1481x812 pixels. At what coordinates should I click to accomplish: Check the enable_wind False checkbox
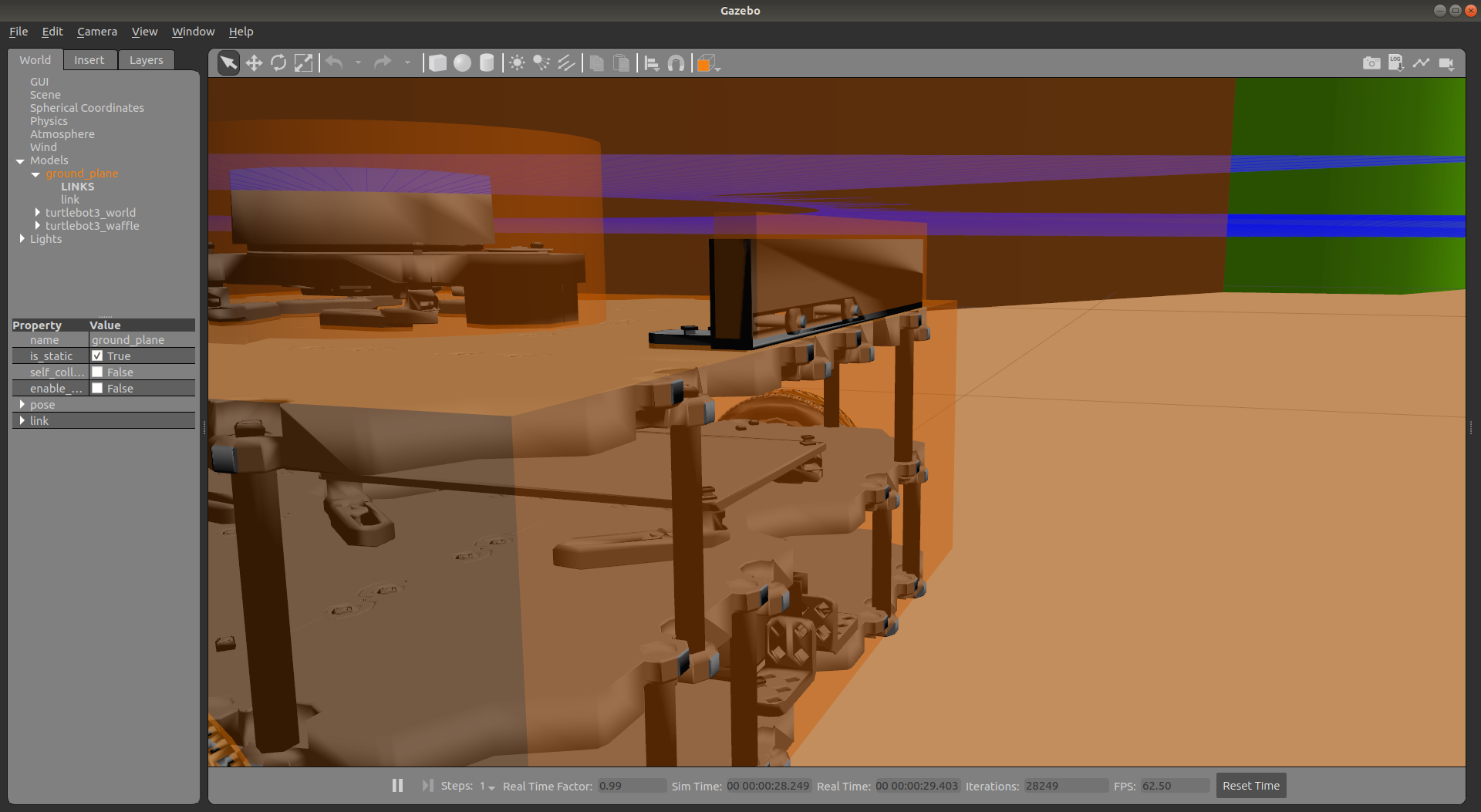pyautogui.click(x=98, y=388)
